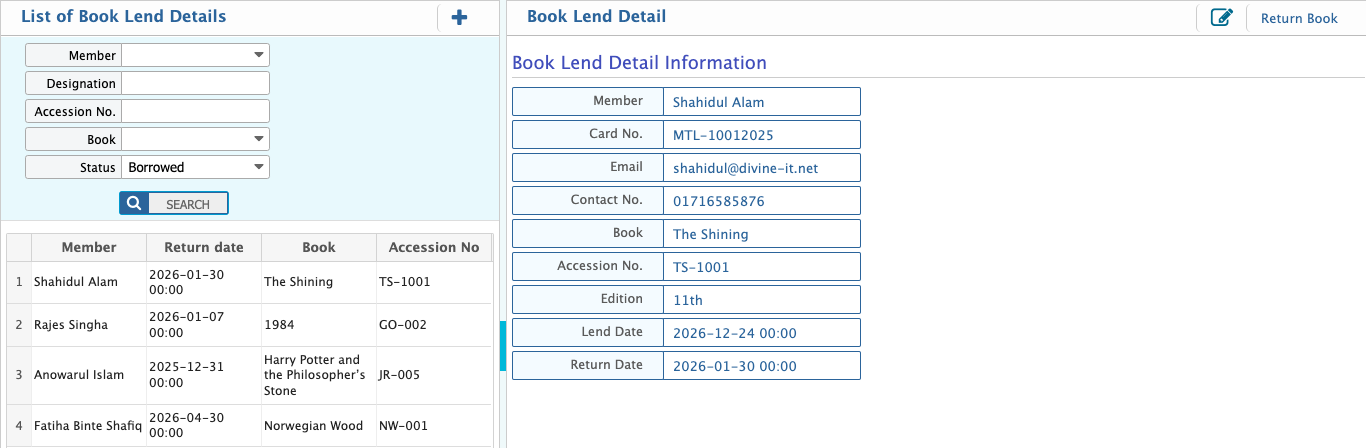The height and width of the screenshot is (448, 1366).
Task: Sort by Return date column header
Action: (204, 247)
